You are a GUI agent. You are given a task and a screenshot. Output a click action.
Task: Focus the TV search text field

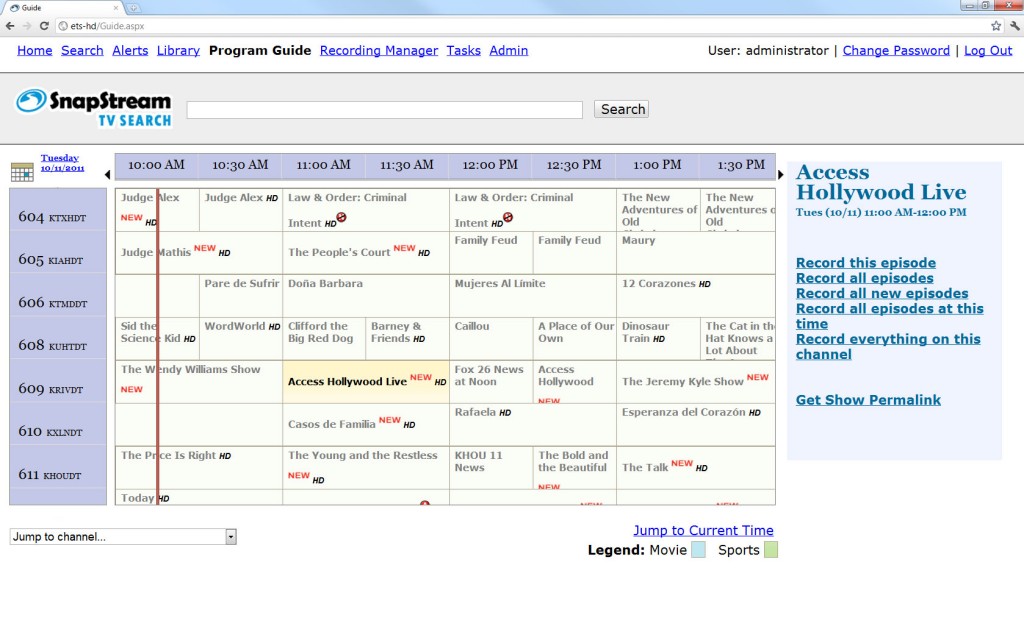point(384,110)
